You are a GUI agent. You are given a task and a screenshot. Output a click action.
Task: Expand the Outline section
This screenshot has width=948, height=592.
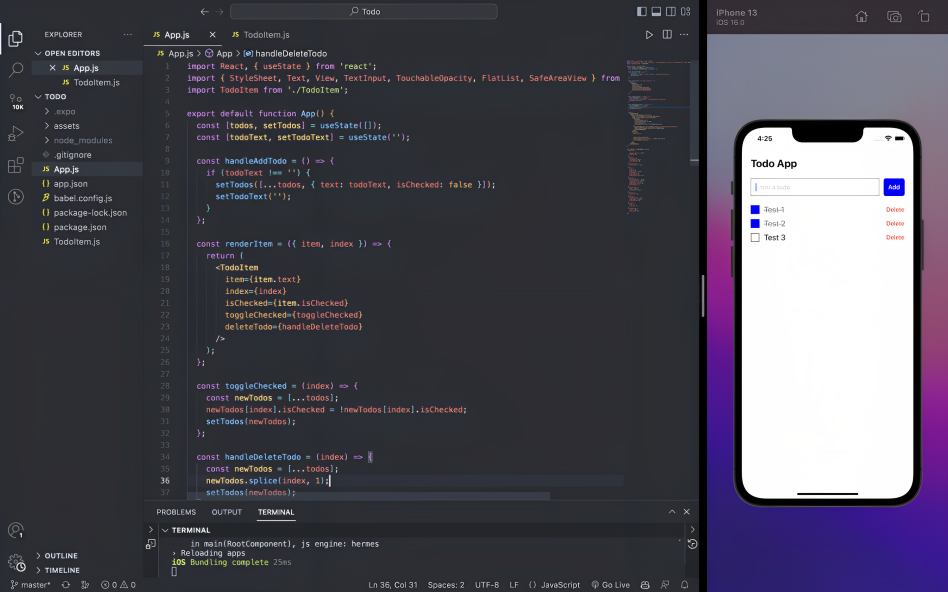click(39, 556)
